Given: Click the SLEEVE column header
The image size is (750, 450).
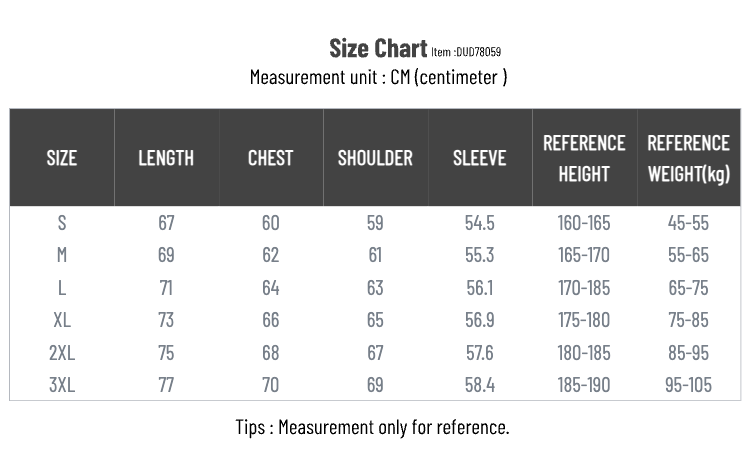Looking at the screenshot, I should [x=480, y=158].
